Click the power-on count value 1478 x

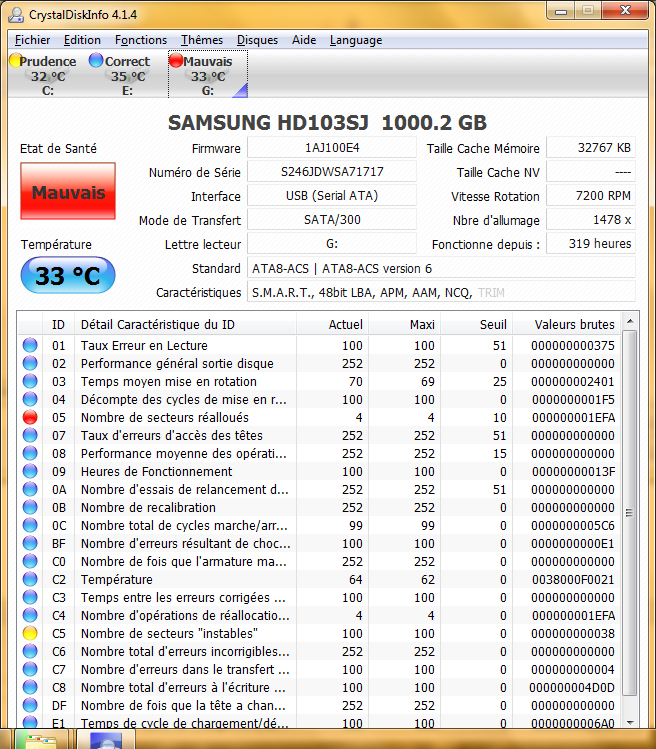pos(591,220)
